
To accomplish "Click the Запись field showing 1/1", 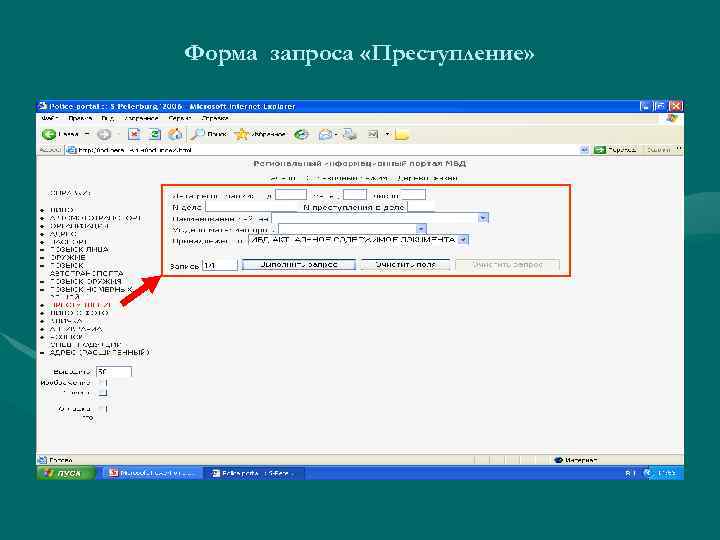I will click(219, 265).
